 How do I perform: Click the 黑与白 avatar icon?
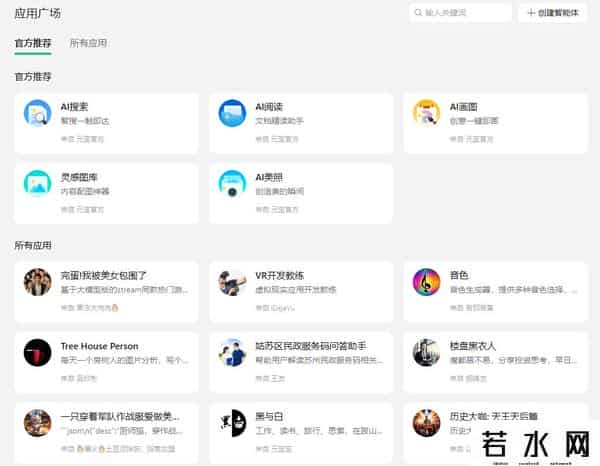[x=232, y=423]
